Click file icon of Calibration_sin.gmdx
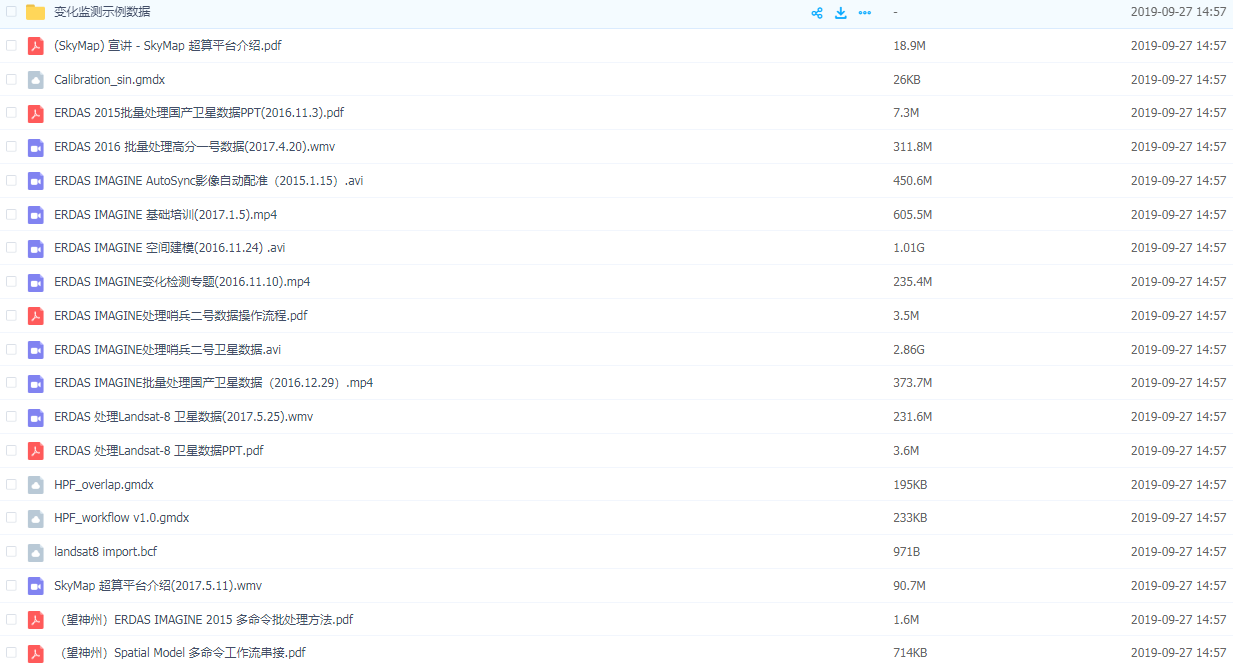The image size is (1233, 669). pyautogui.click(x=36, y=79)
